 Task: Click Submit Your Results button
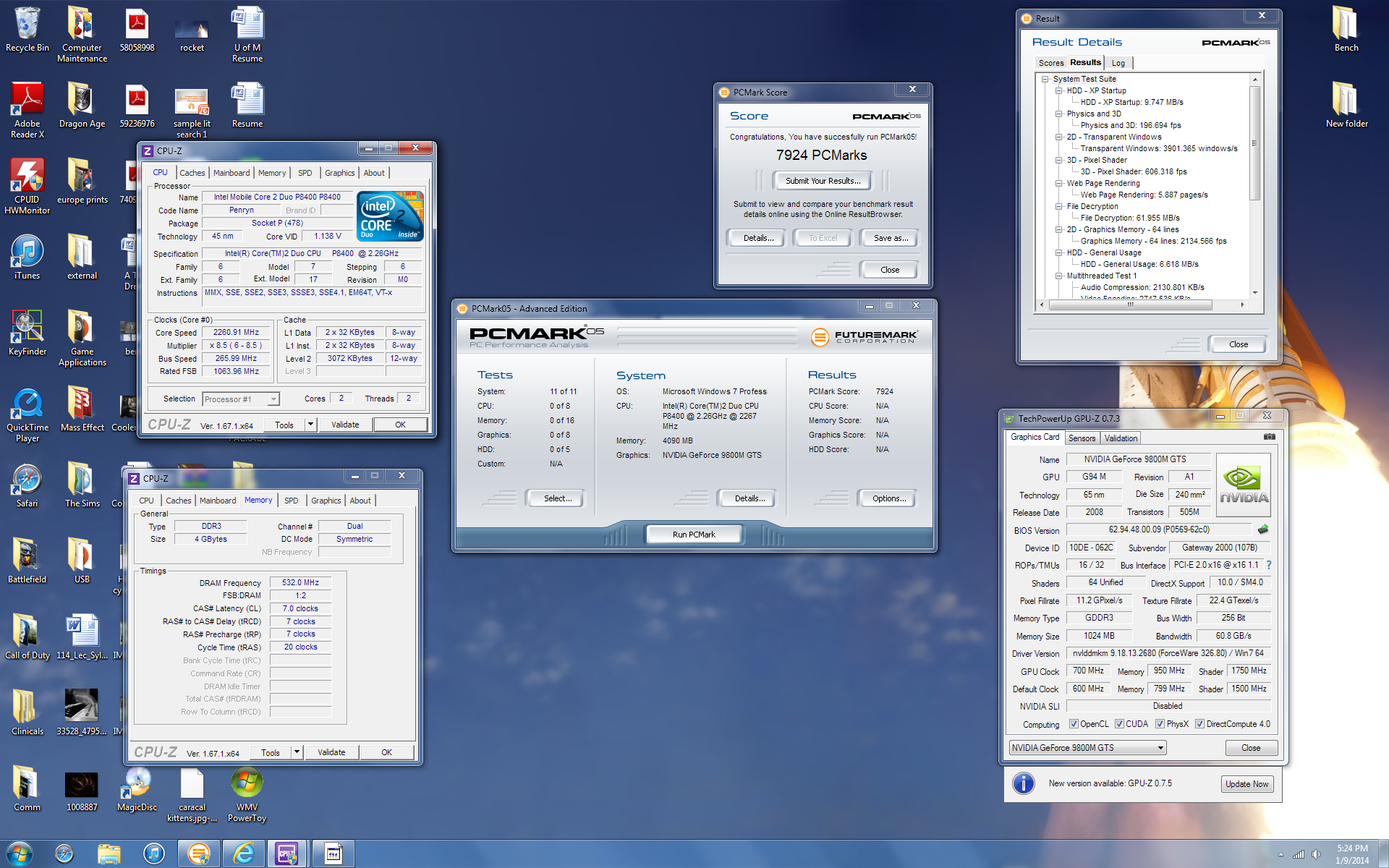823,181
